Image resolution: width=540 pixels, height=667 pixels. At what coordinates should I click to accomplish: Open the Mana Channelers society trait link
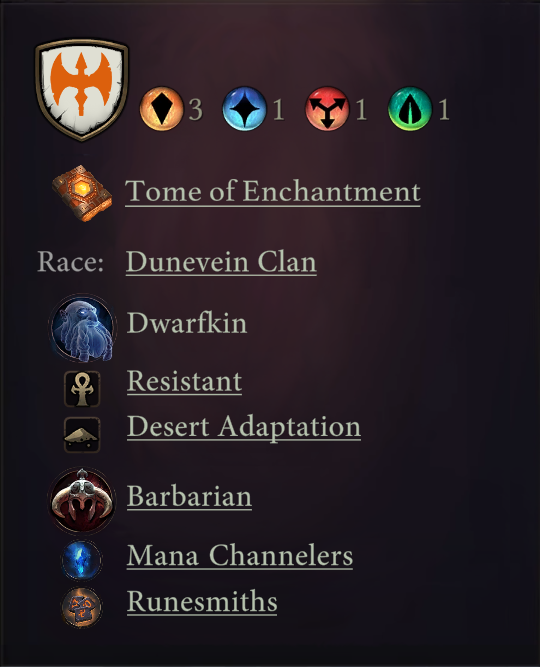tap(240, 555)
